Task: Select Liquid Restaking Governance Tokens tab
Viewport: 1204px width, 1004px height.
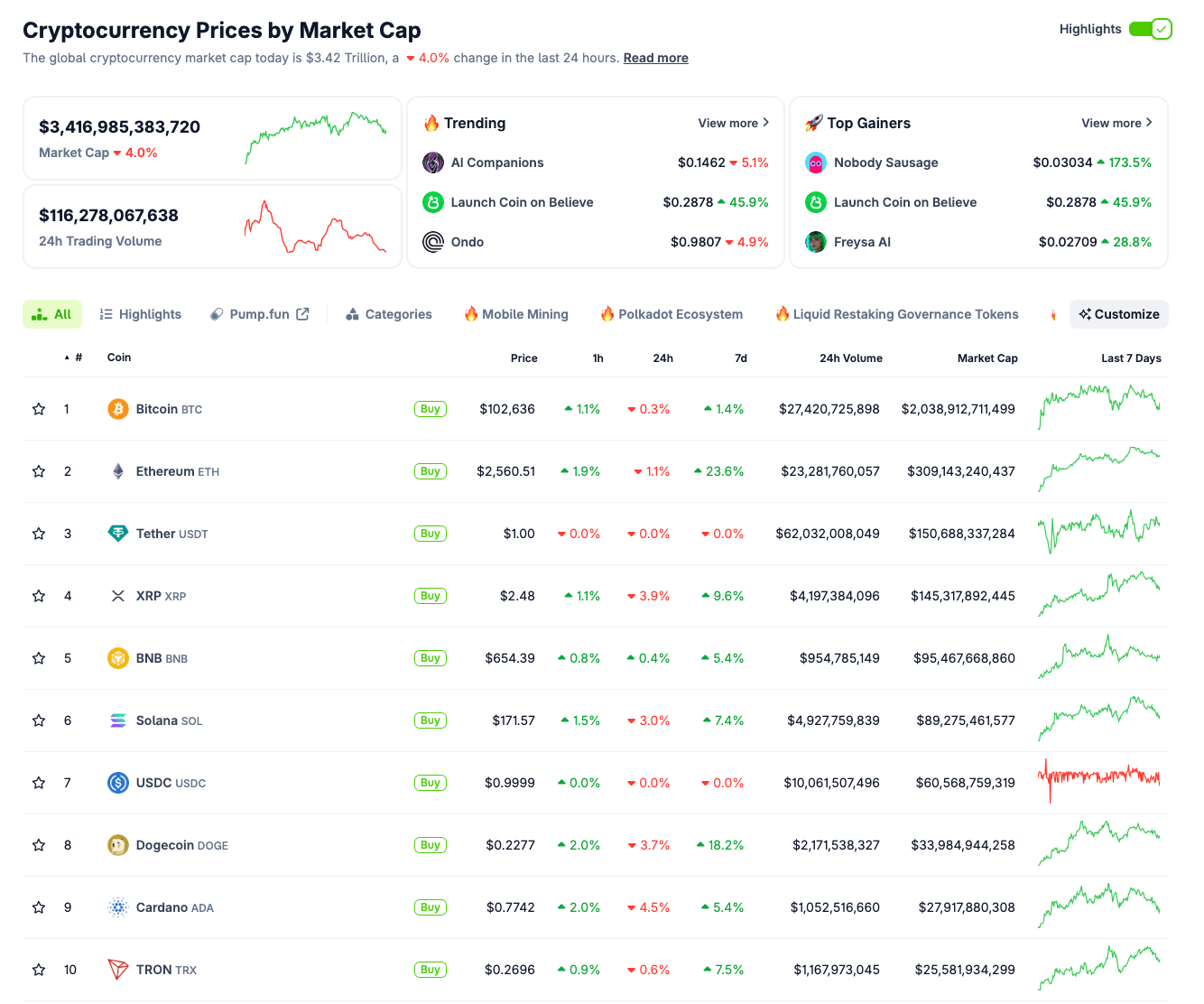Action: point(897,314)
